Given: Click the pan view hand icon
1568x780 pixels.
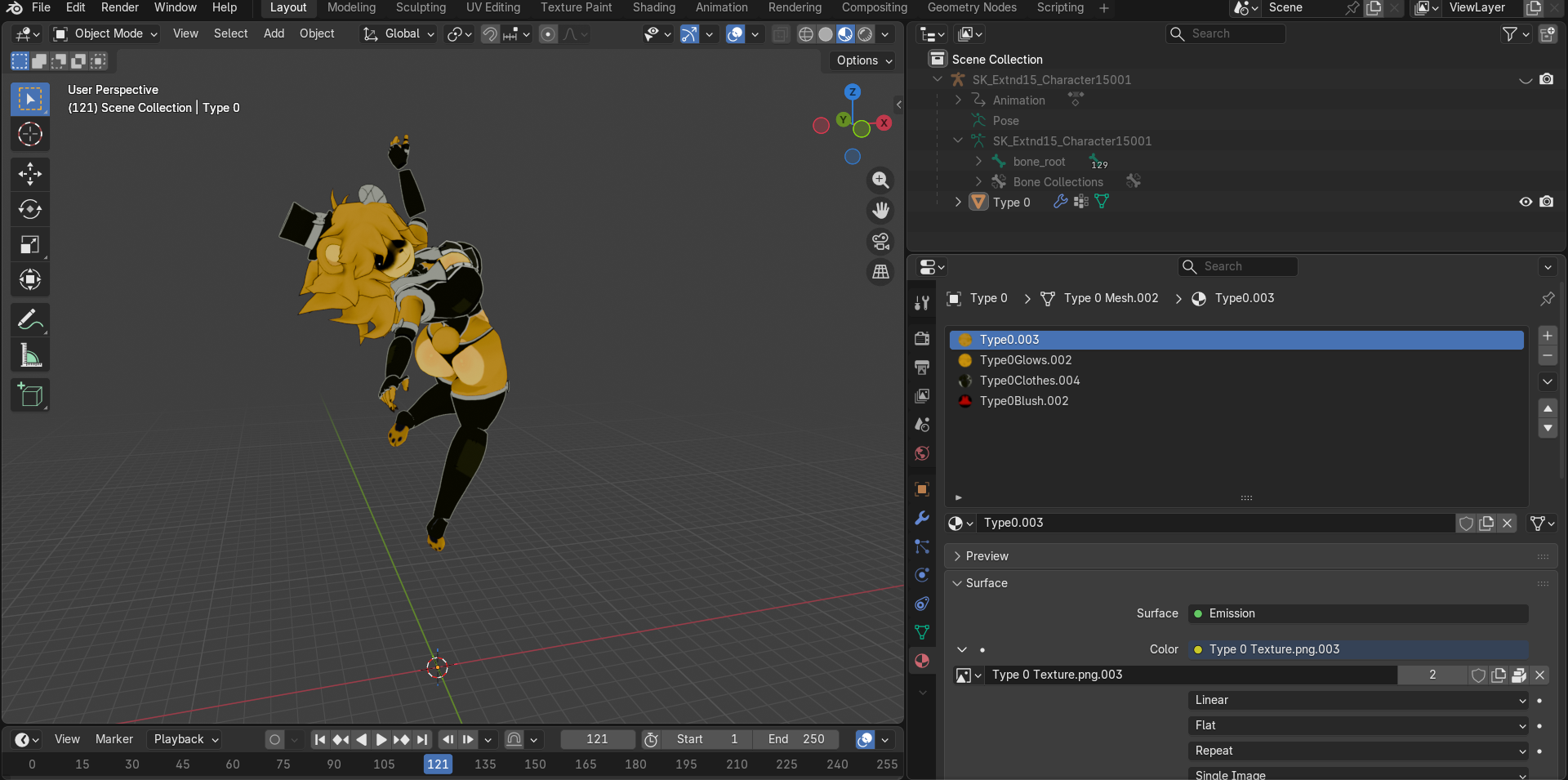Looking at the screenshot, I should click(x=880, y=211).
